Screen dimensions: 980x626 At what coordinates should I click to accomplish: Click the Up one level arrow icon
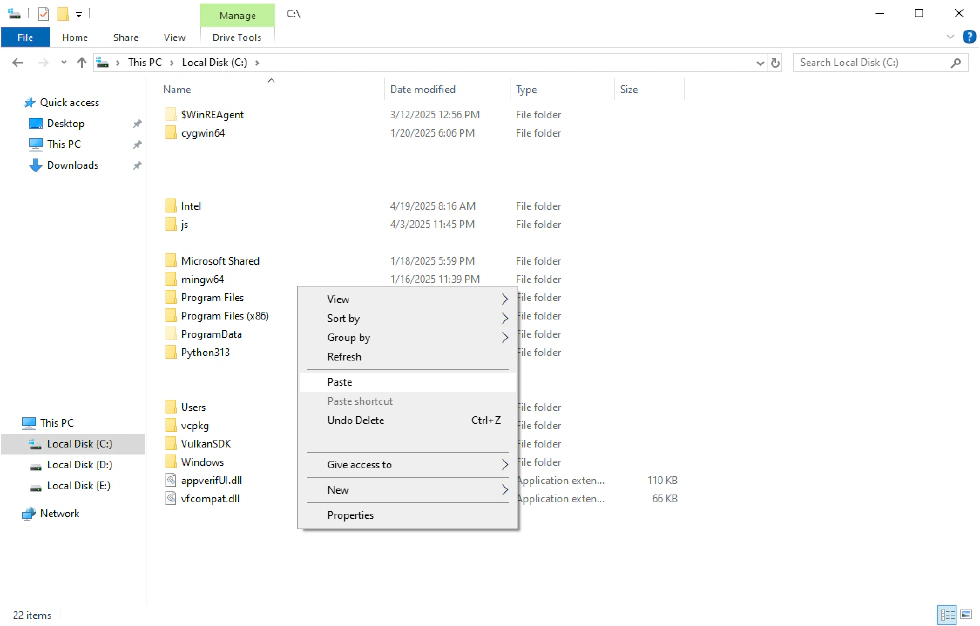click(x=81, y=62)
